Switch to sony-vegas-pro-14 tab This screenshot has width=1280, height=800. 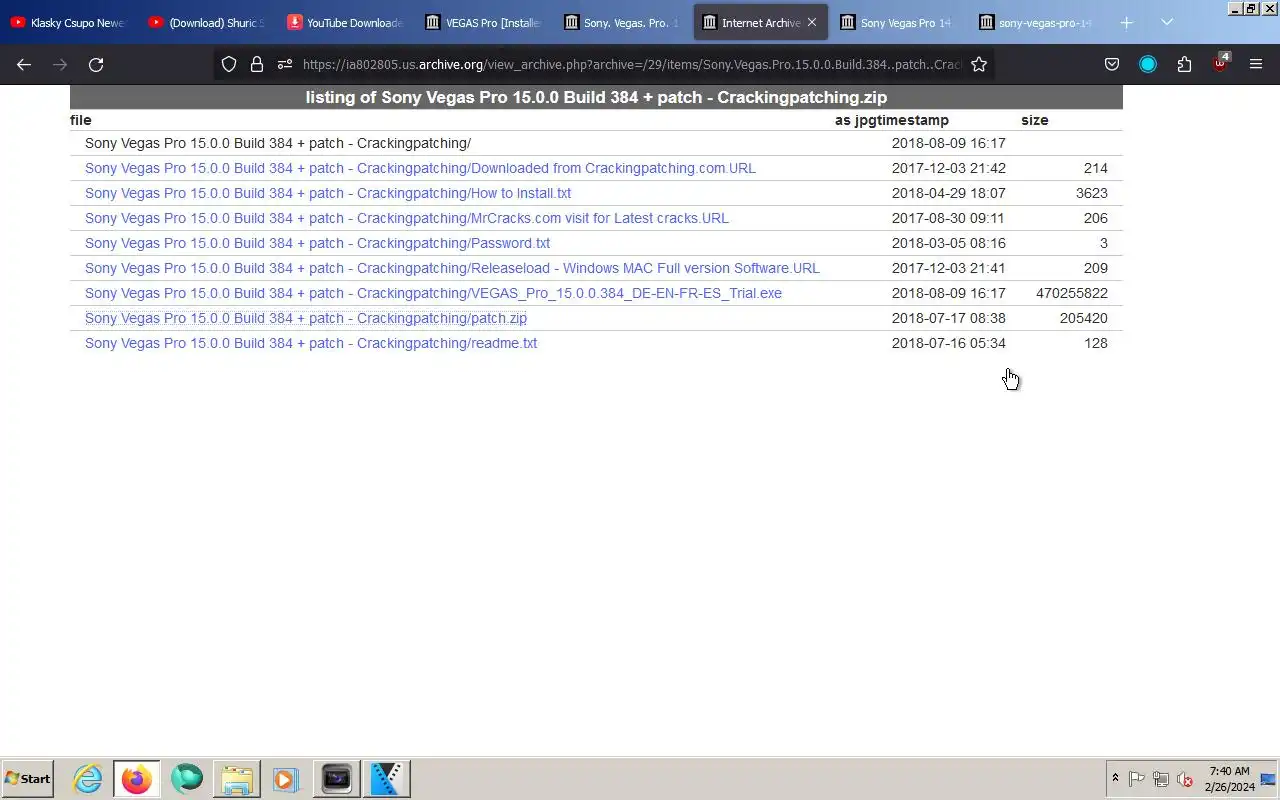click(x=1038, y=22)
